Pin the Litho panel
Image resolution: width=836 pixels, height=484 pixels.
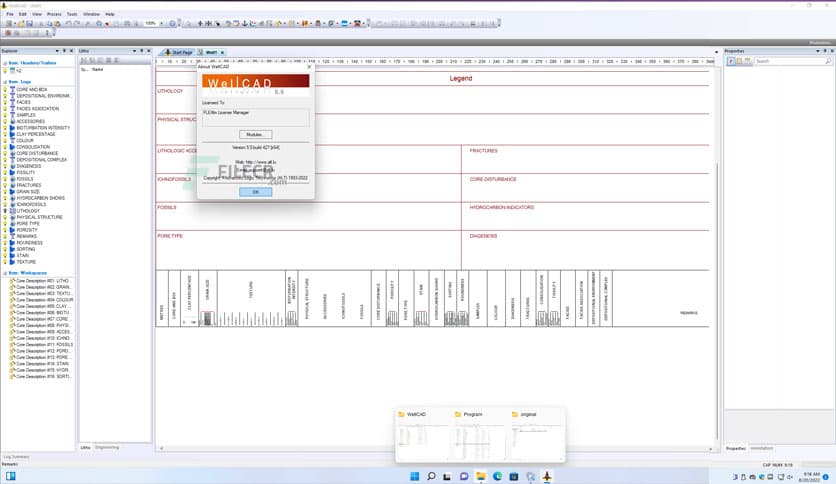pos(142,51)
